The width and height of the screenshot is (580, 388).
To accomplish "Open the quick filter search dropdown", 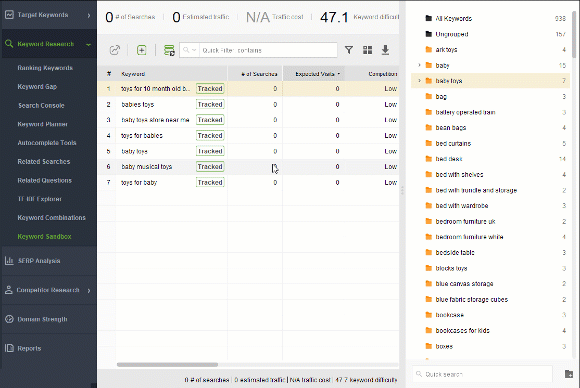I will coord(189,50).
